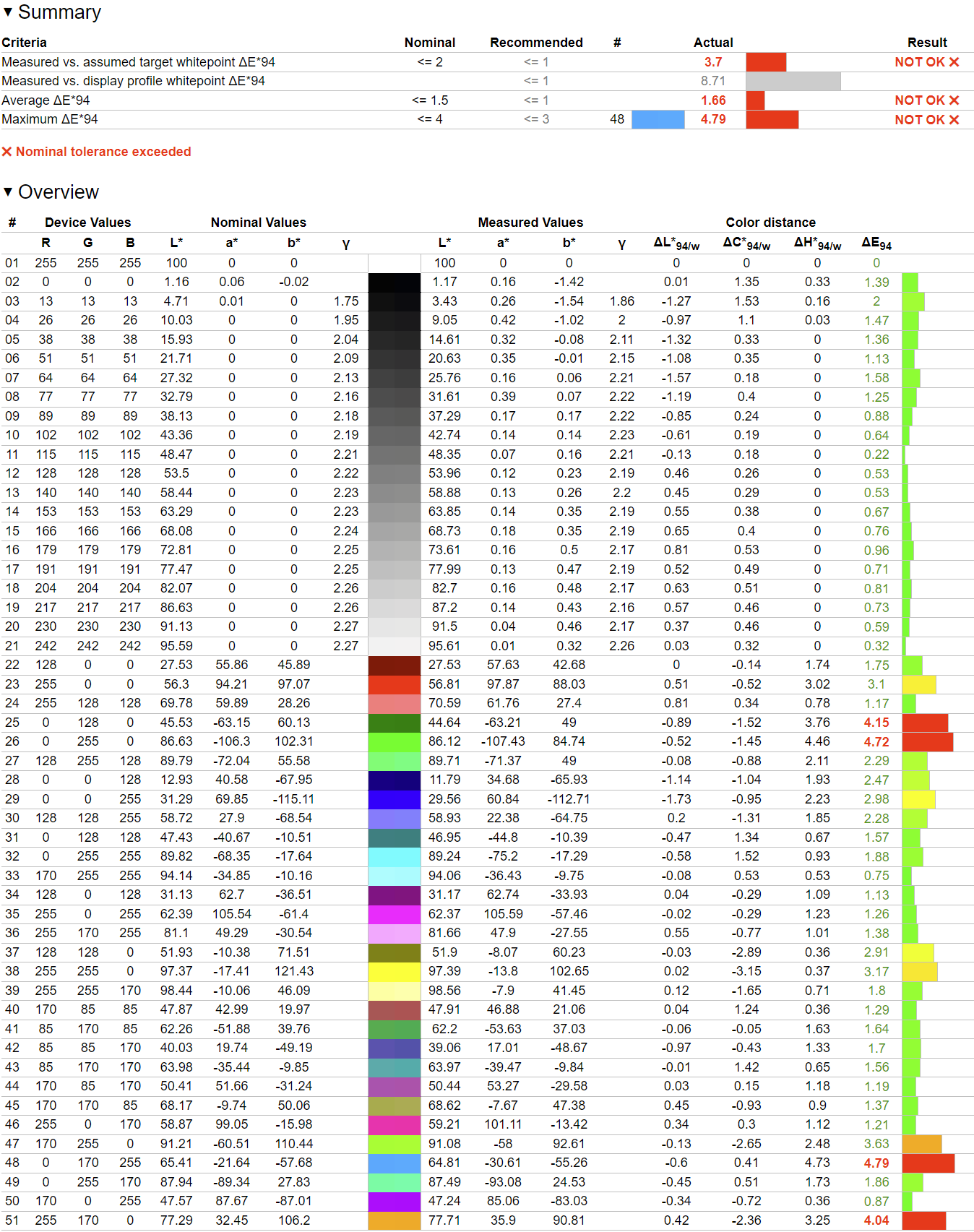This screenshot has width=974, height=1232.
Task: Click the olive swatch for patch 37
Action: 394,952
